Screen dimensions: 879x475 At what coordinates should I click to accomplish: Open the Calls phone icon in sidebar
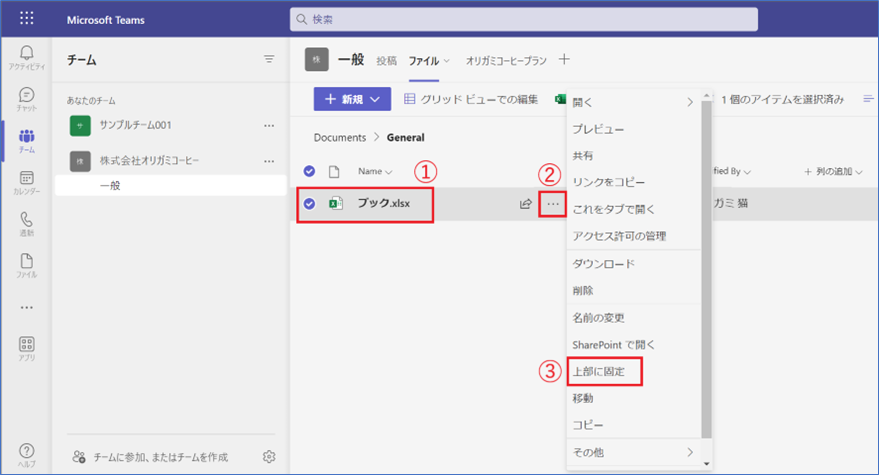27,223
